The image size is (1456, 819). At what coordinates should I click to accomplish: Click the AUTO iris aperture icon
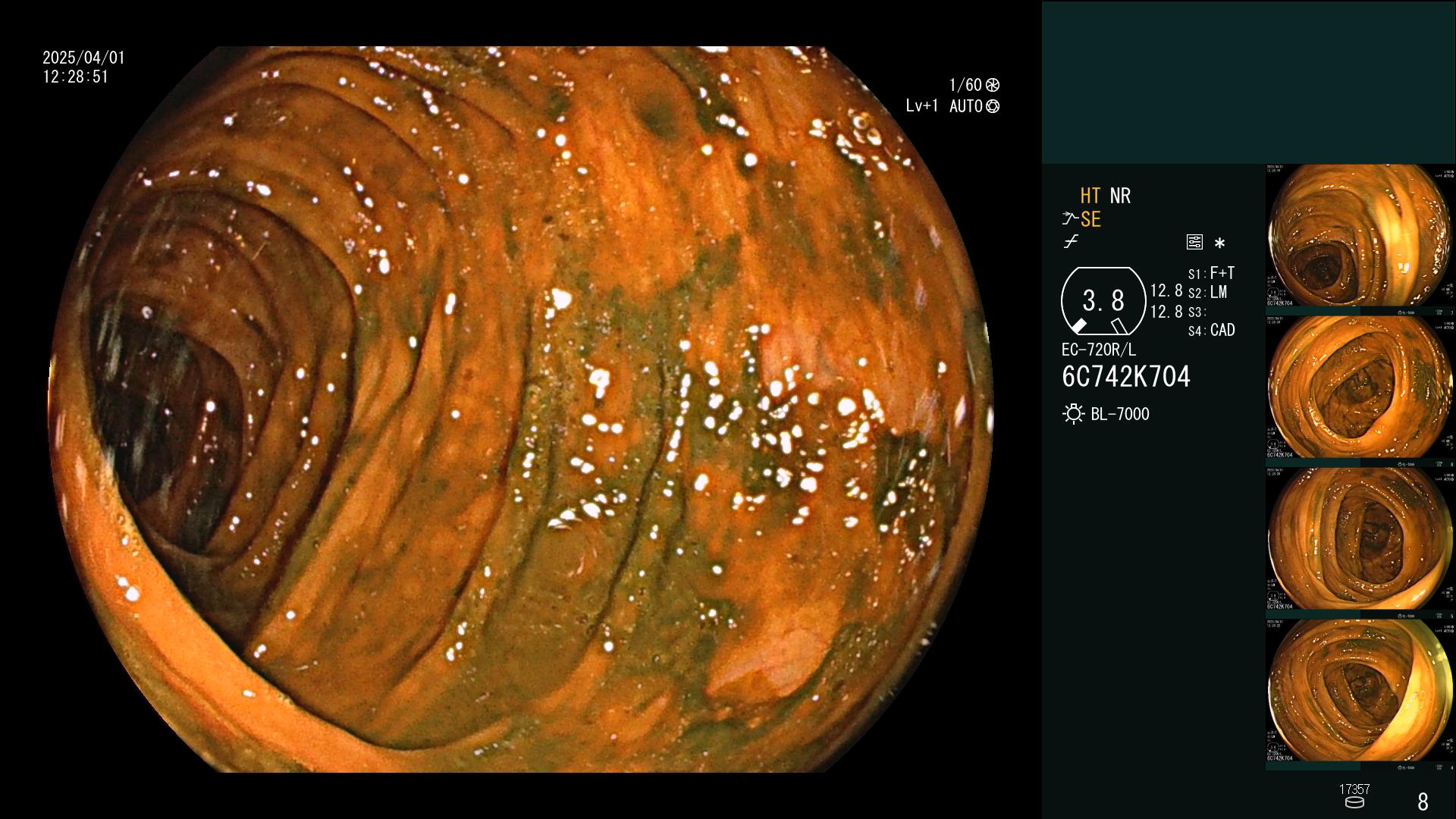pos(993,106)
